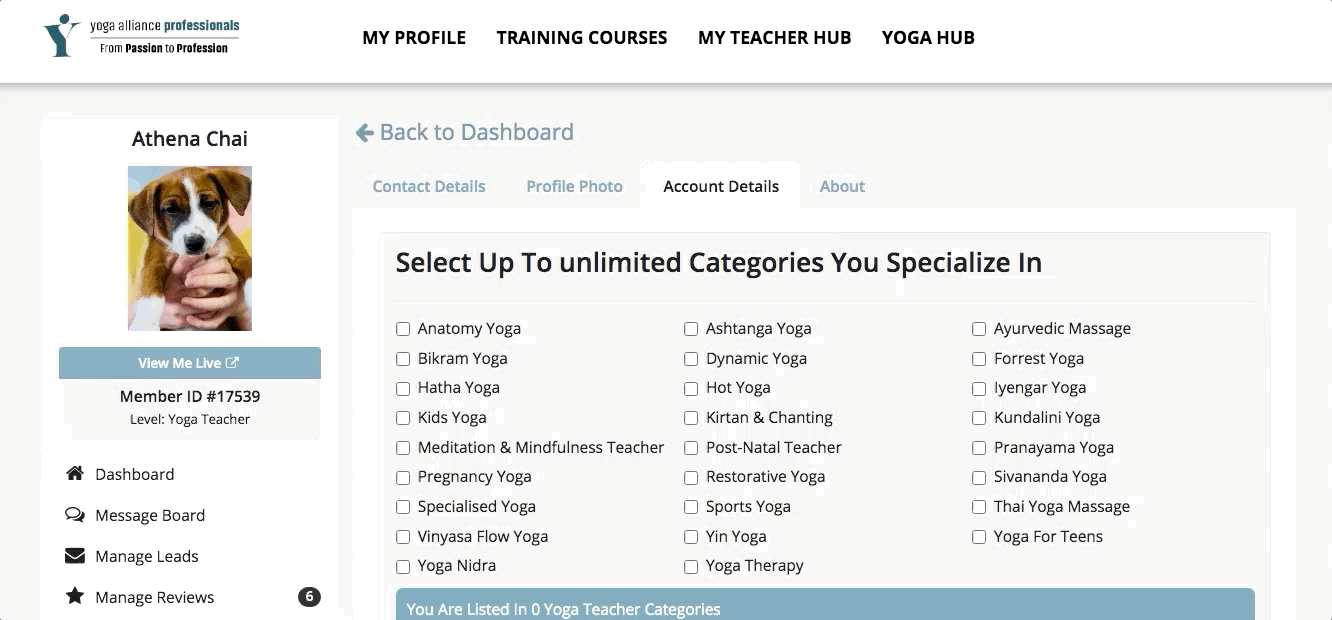Viewport: 1332px width, 620px height.
Task: Click the Manage Reviews star icon
Action: pyautogui.click(x=75, y=597)
